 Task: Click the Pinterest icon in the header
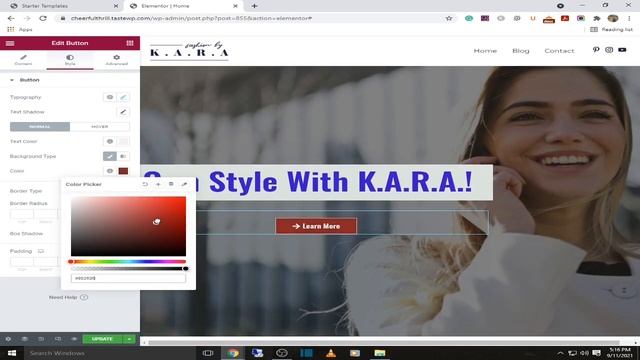coord(596,50)
